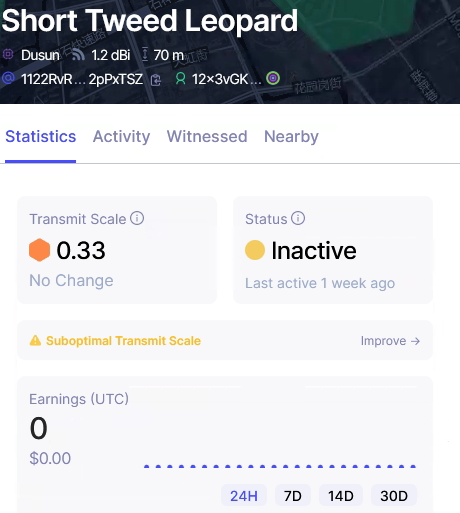Click the Improve link
The width and height of the screenshot is (460, 513).
[x=390, y=341]
